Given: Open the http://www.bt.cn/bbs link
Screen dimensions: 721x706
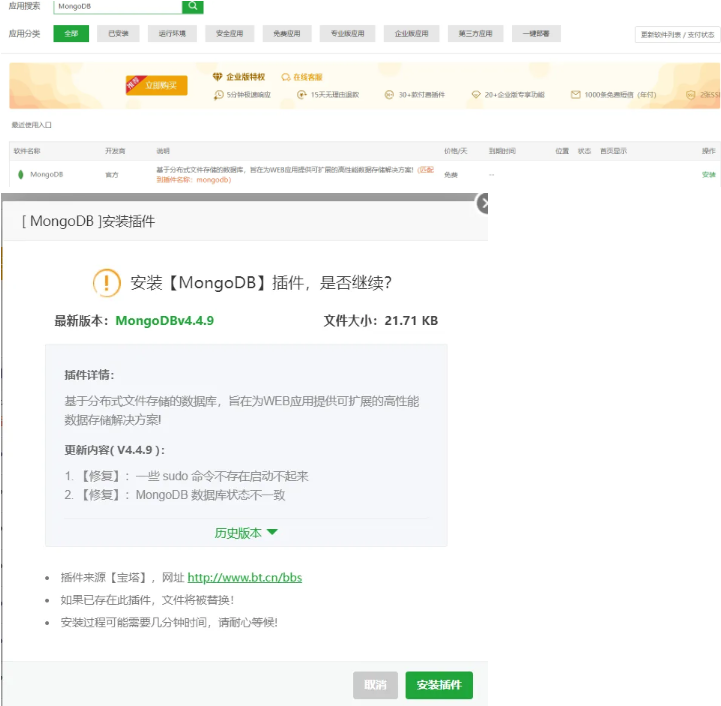Looking at the screenshot, I should click(245, 577).
